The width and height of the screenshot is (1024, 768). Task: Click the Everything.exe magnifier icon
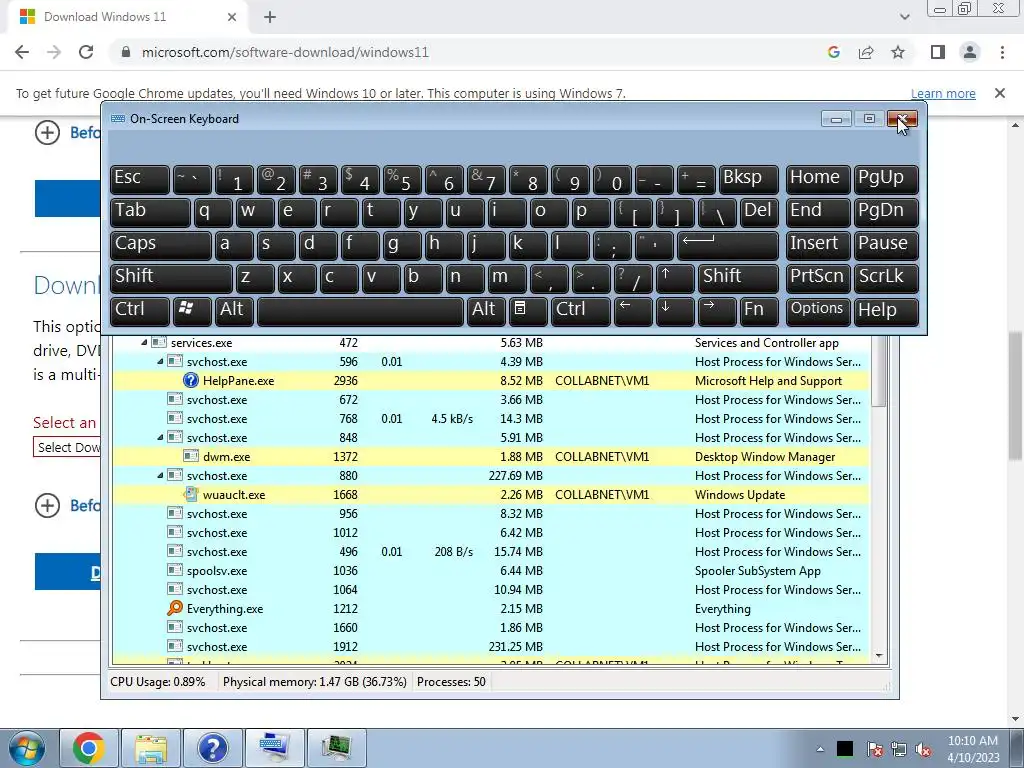[x=174, y=608]
